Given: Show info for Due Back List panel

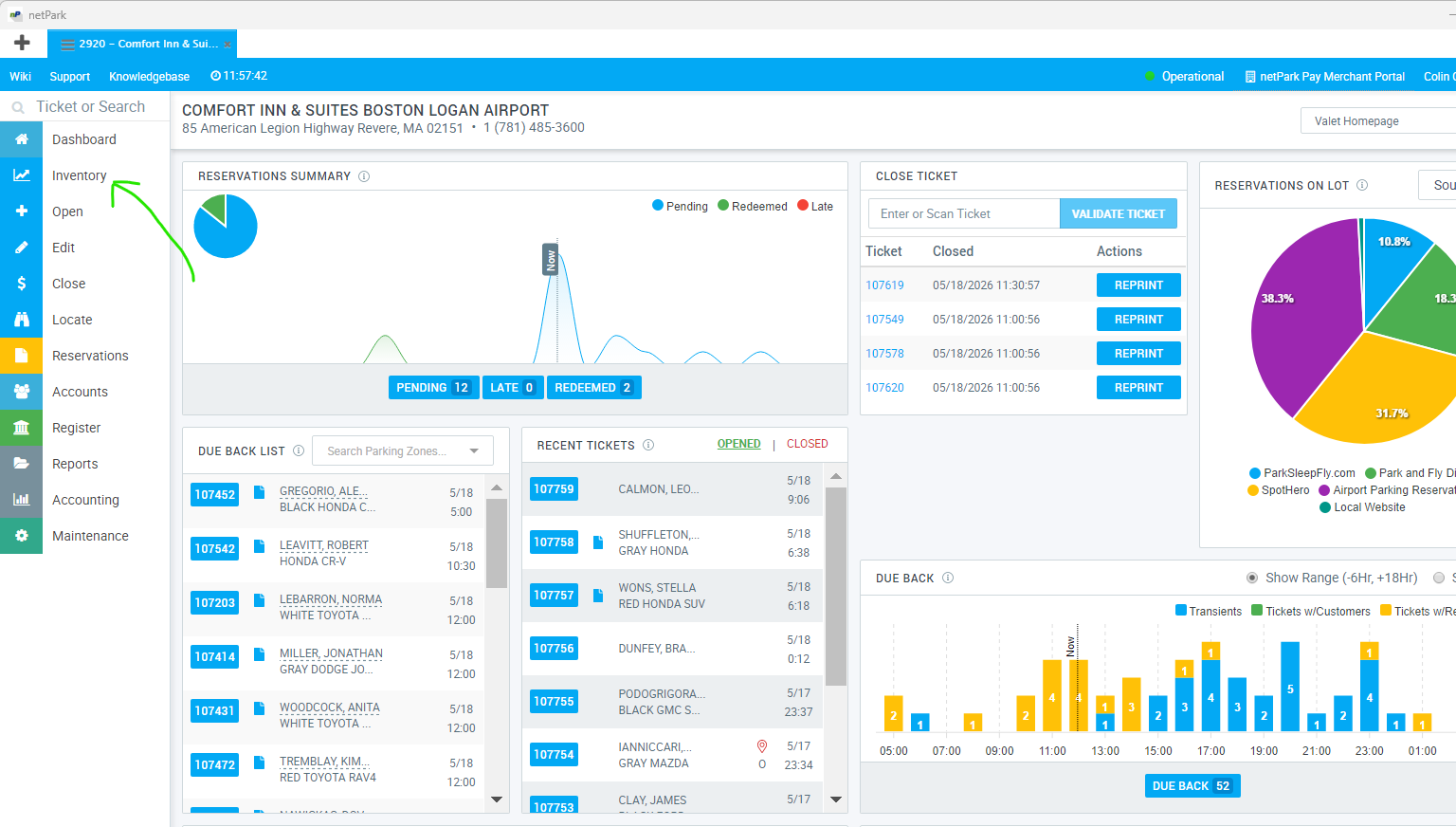Looking at the screenshot, I should click(x=299, y=450).
